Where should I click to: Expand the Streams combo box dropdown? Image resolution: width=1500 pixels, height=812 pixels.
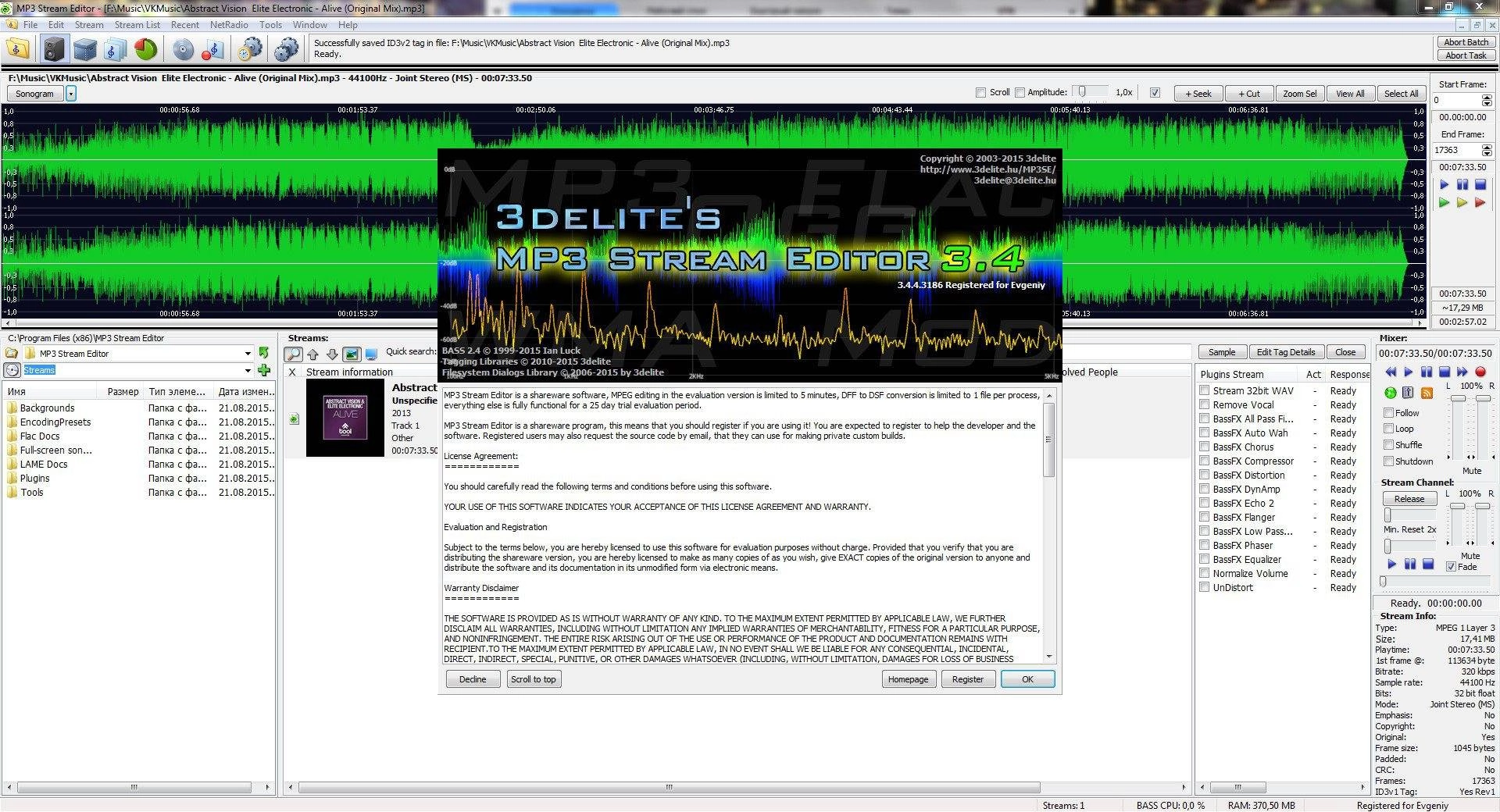[x=248, y=370]
